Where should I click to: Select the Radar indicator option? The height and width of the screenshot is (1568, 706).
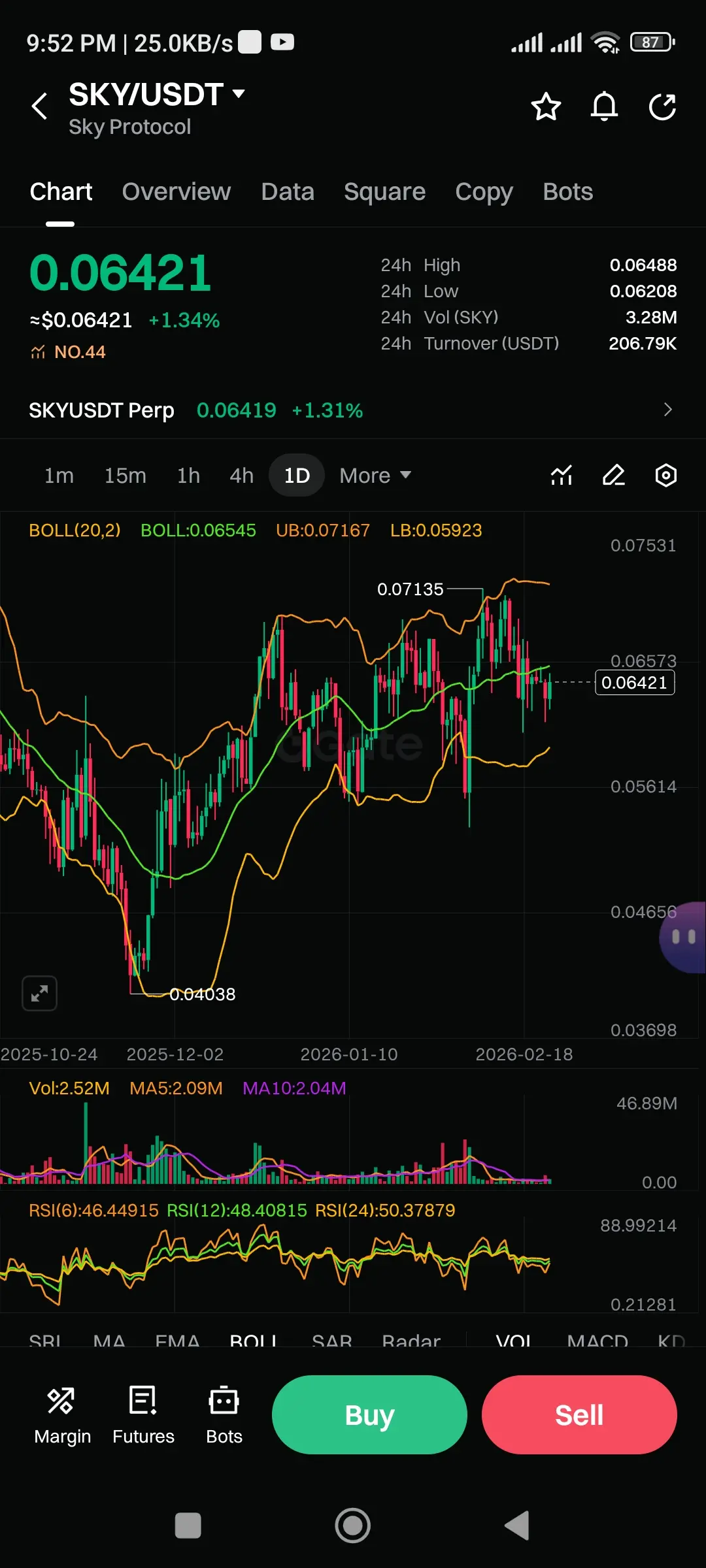[x=411, y=1341]
